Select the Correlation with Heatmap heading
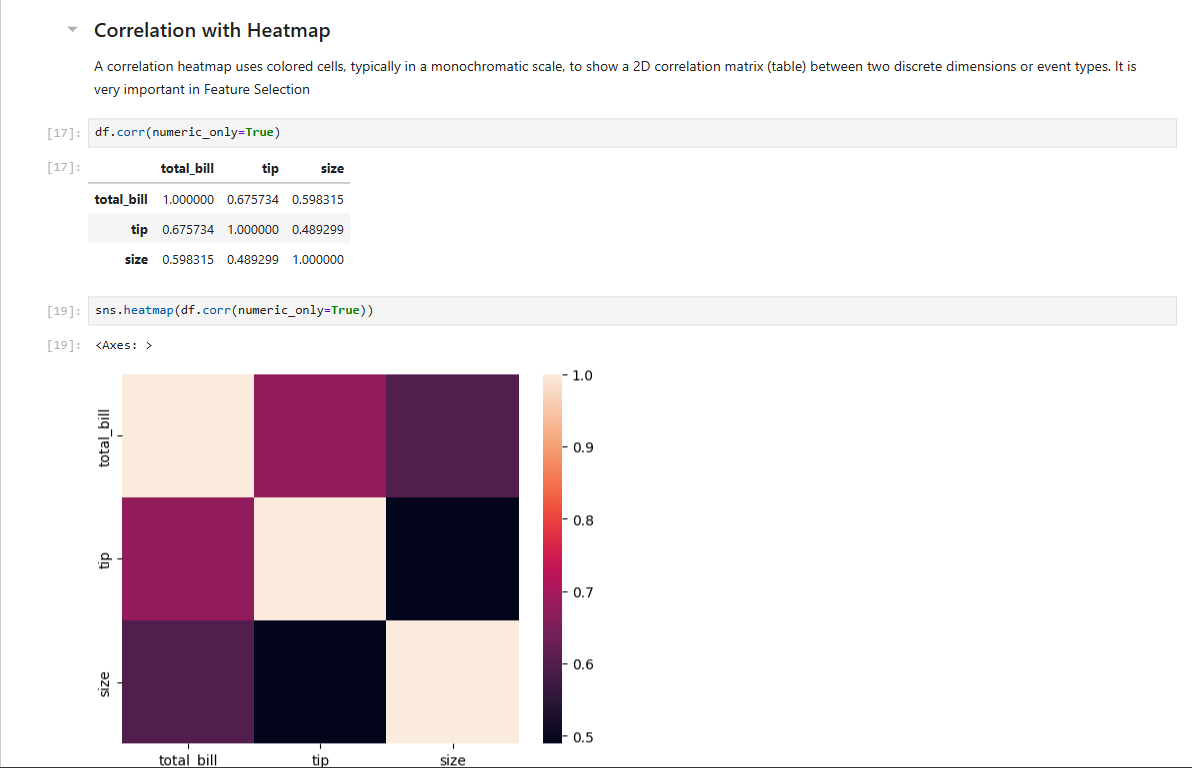 point(212,30)
